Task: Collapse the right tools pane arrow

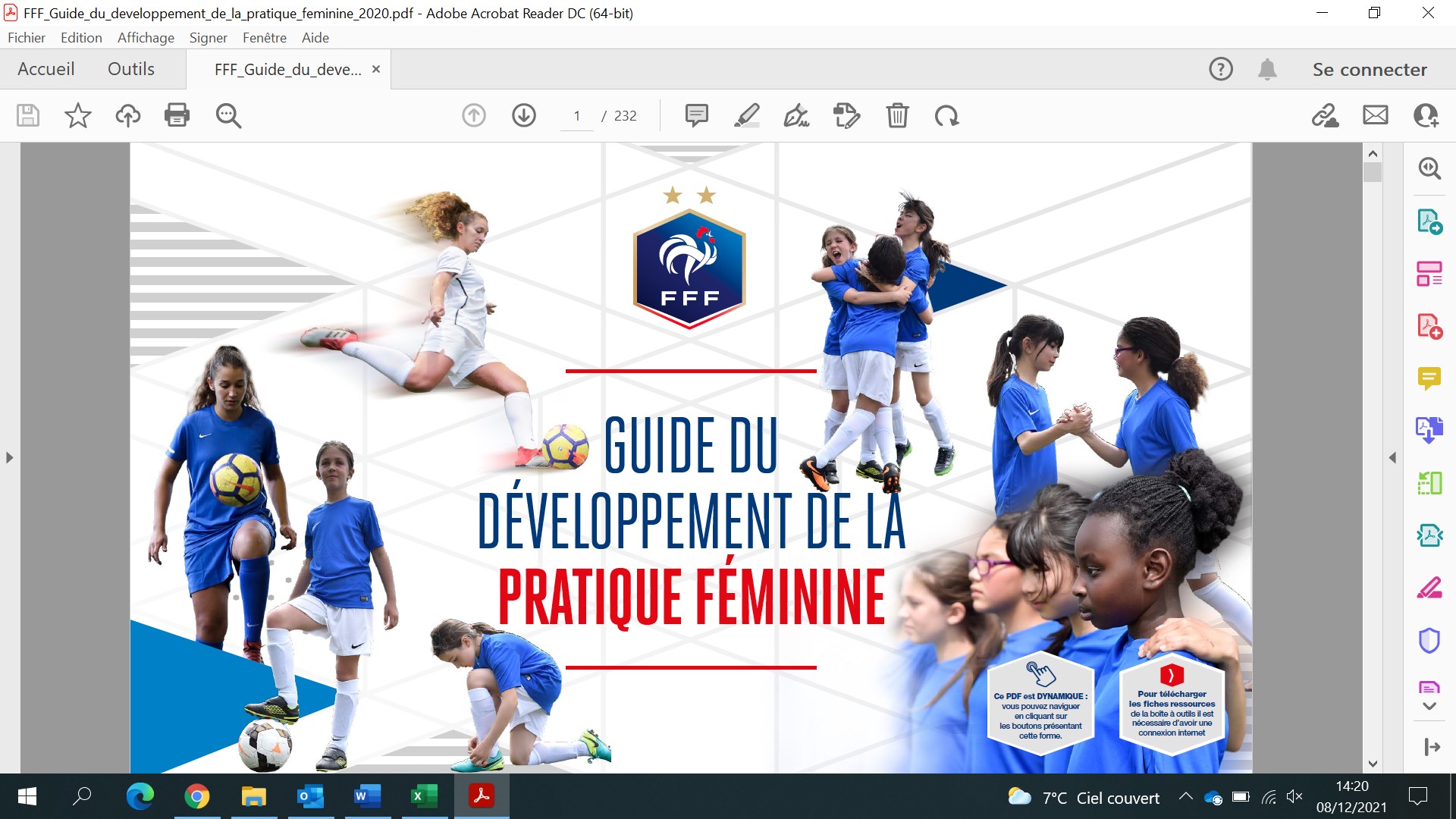Action: click(1392, 457)
